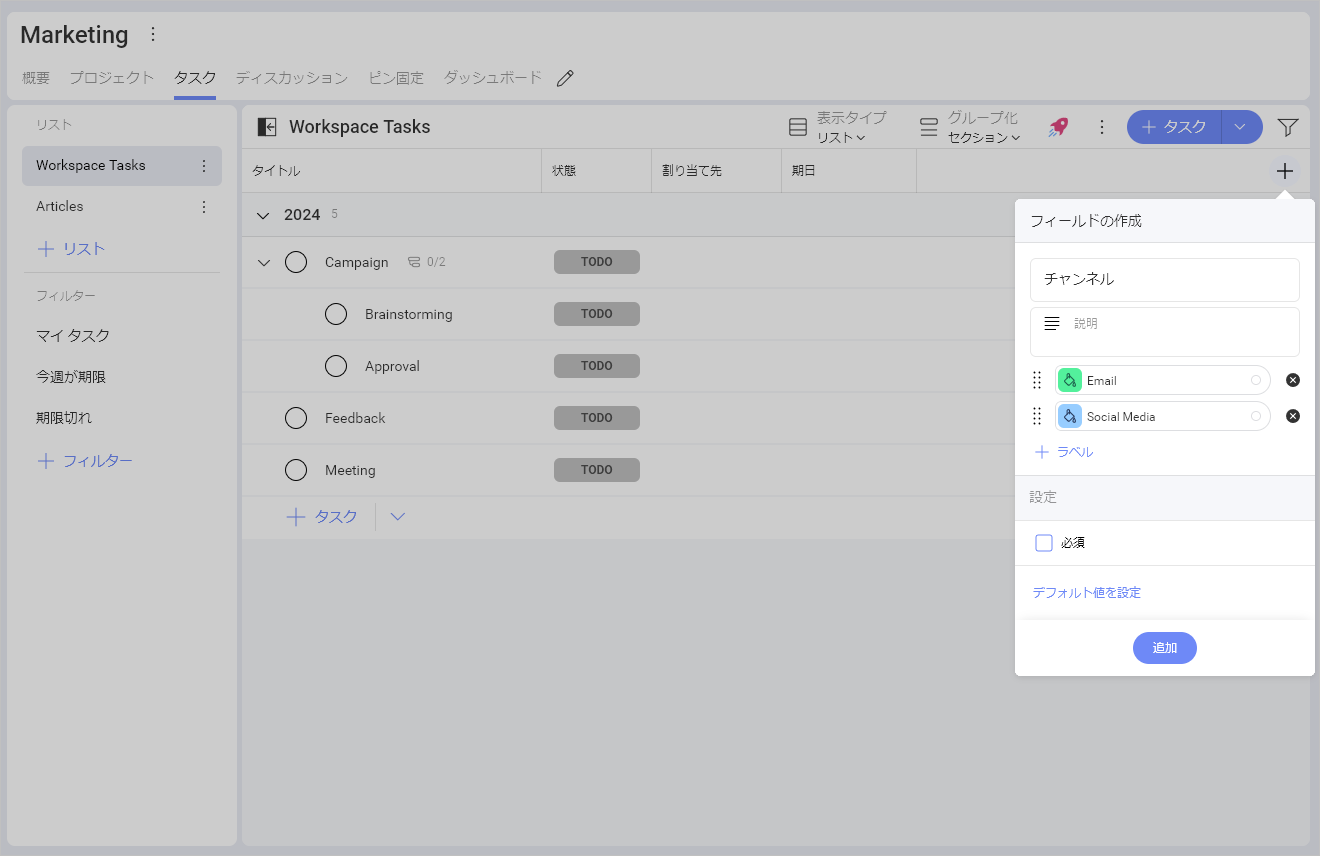The width and height of the screenshot is (1320, 856).
Task: Open the マイ タスク filter
Action: tap(73, 336)
